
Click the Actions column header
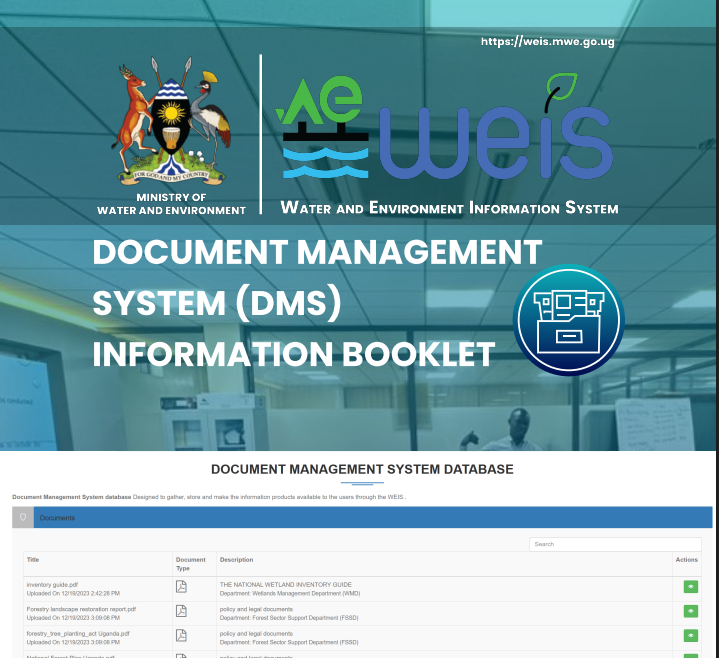click(686, 559)
